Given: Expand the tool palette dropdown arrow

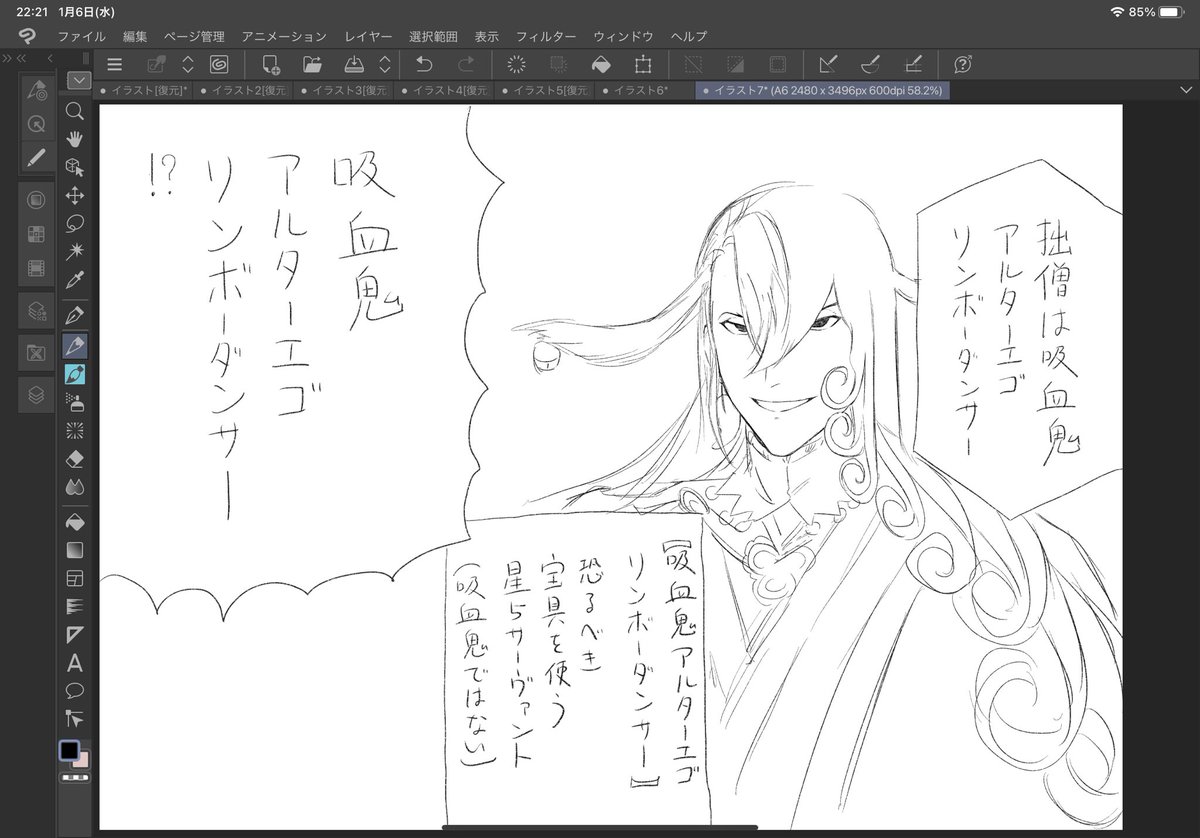Looking at the screenshot, I should (x=78, y=80).
